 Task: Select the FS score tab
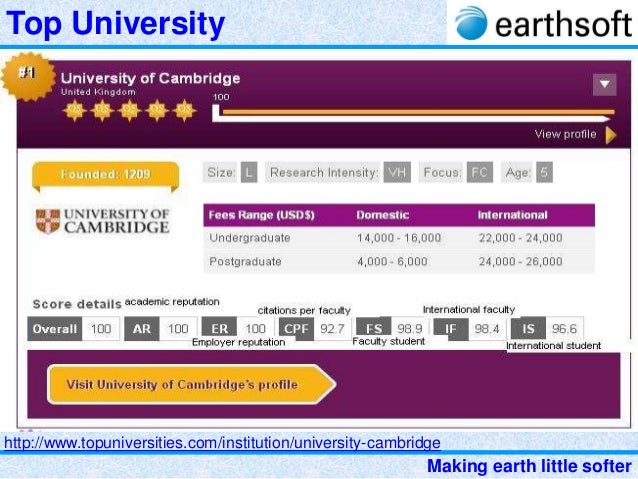pyautogui.click(x=374, y=327)
